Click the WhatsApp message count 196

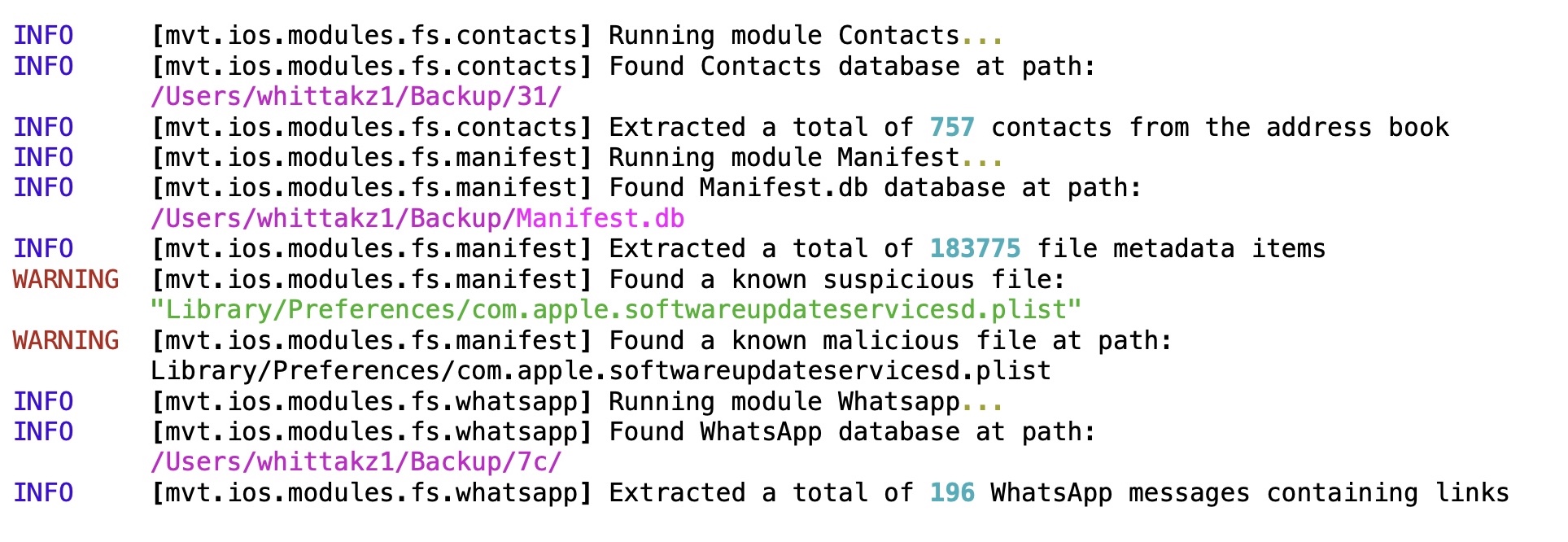(x=951, y=493)
